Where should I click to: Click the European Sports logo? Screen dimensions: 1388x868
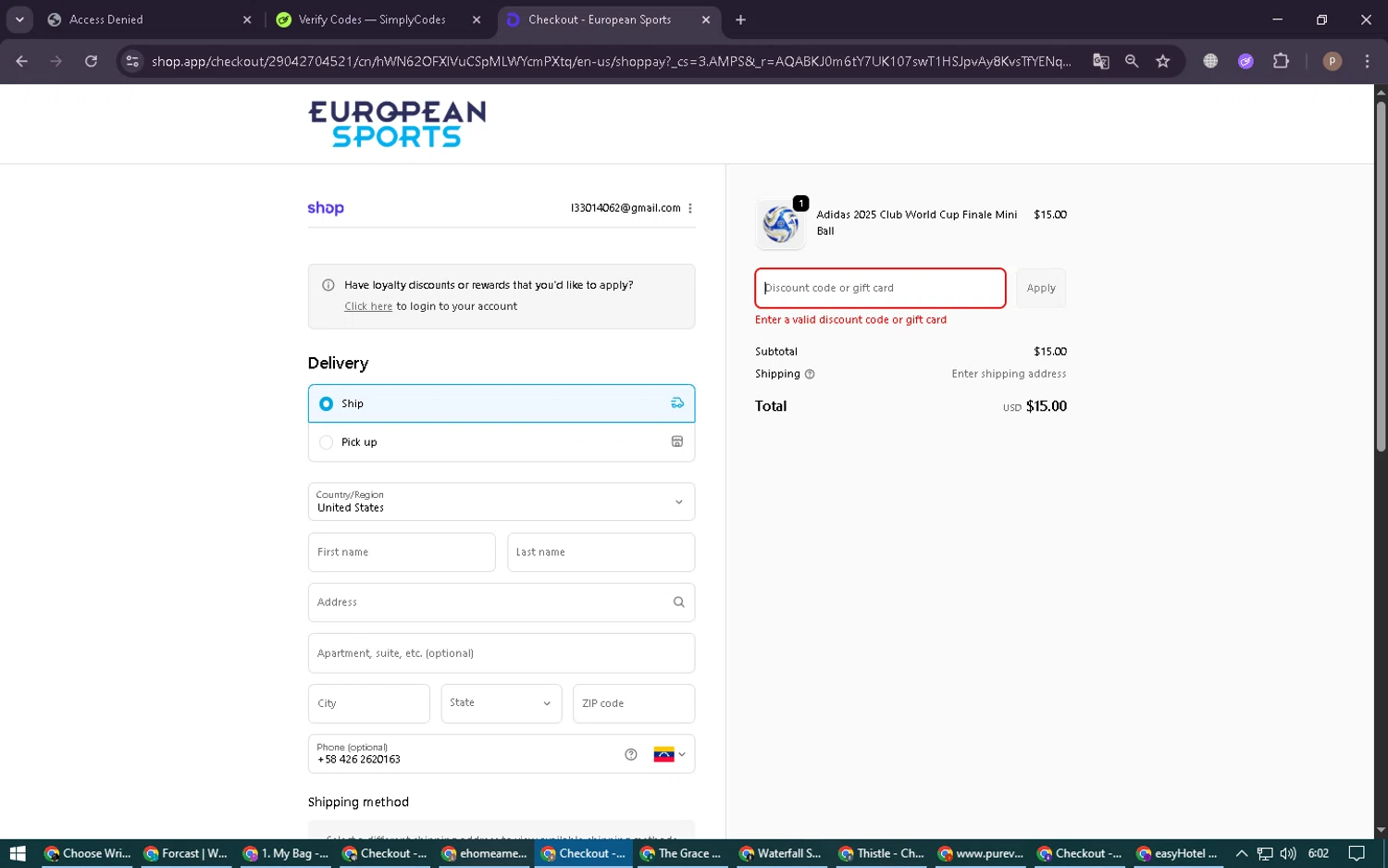[x=397, y=124]
